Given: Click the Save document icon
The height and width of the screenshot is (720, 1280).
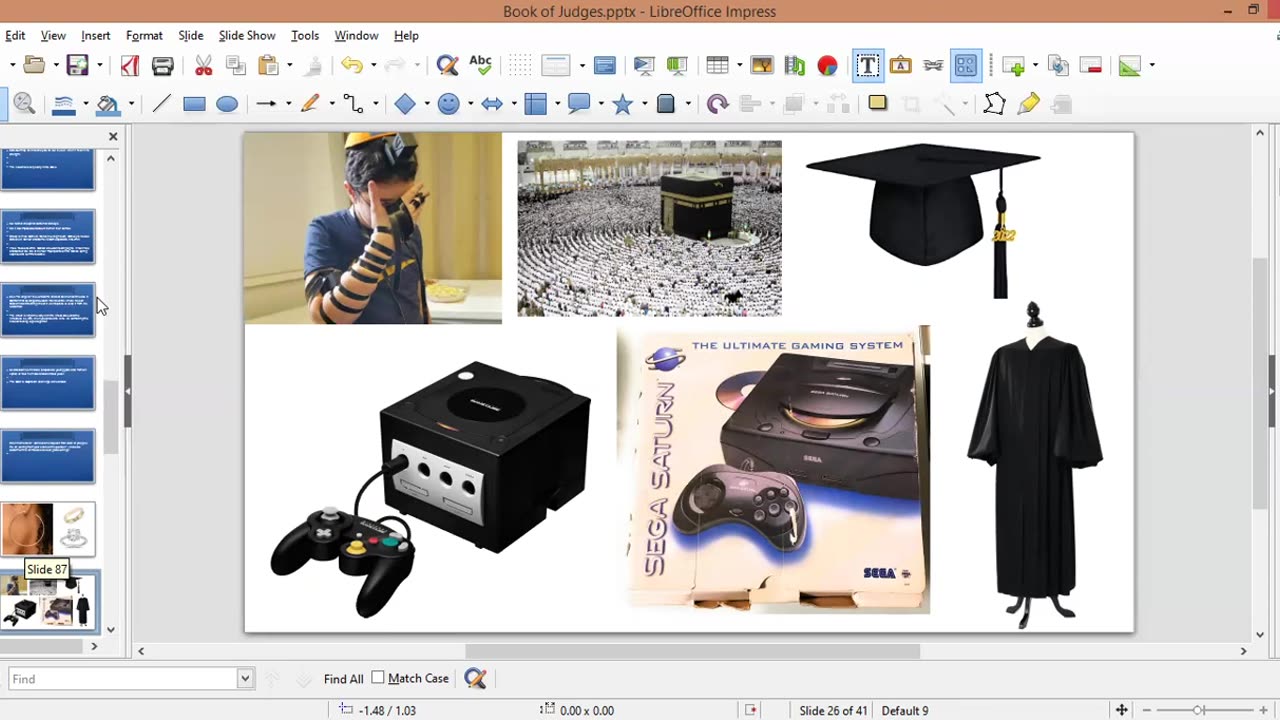Looking at the screenshot, I should pos(77,65).
